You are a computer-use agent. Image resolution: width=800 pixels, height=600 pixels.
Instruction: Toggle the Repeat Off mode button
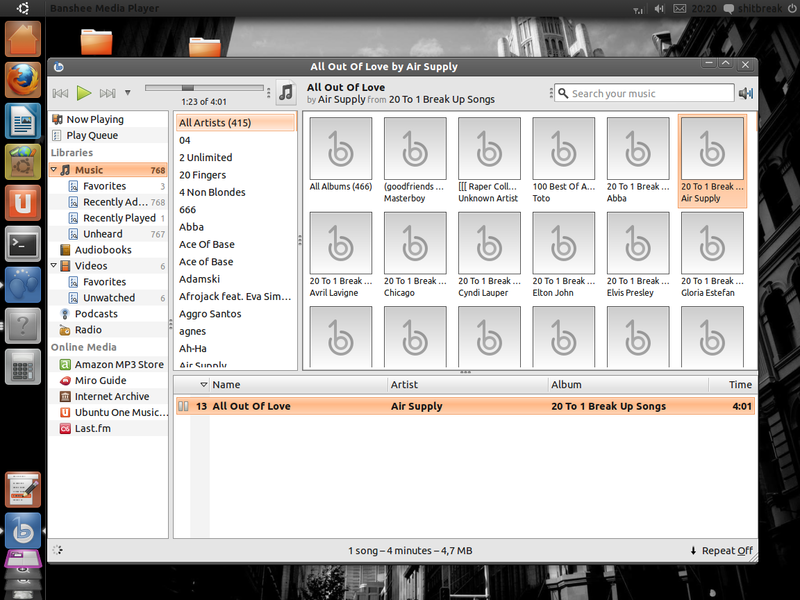point(721,551)
